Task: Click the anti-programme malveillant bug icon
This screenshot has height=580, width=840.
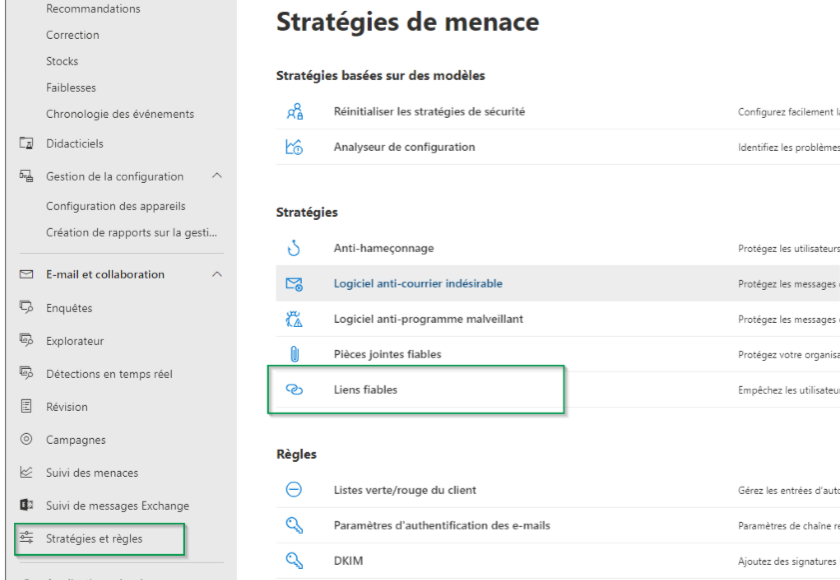Action: (294, 319)
